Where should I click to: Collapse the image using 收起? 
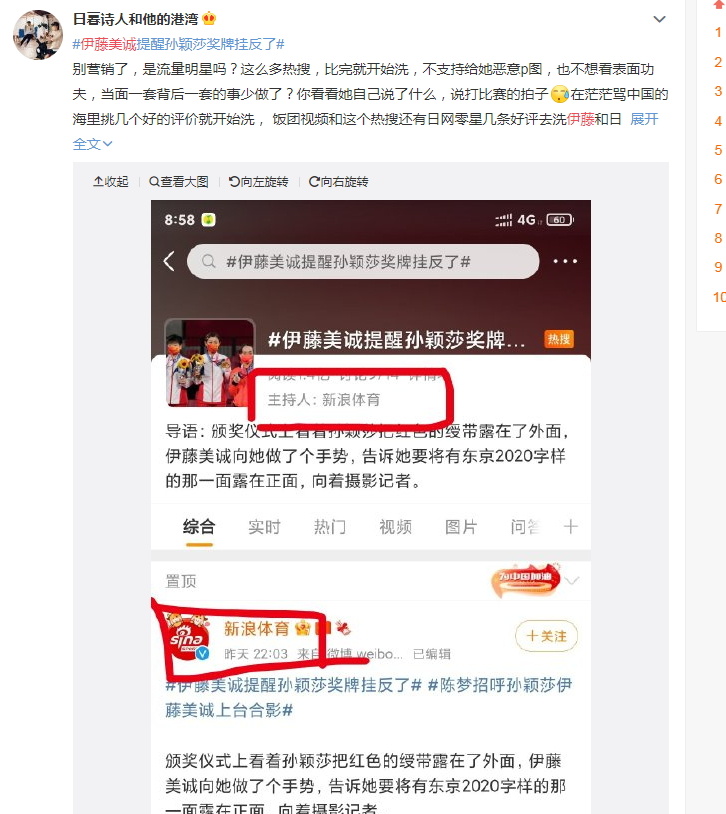[111, 182]
